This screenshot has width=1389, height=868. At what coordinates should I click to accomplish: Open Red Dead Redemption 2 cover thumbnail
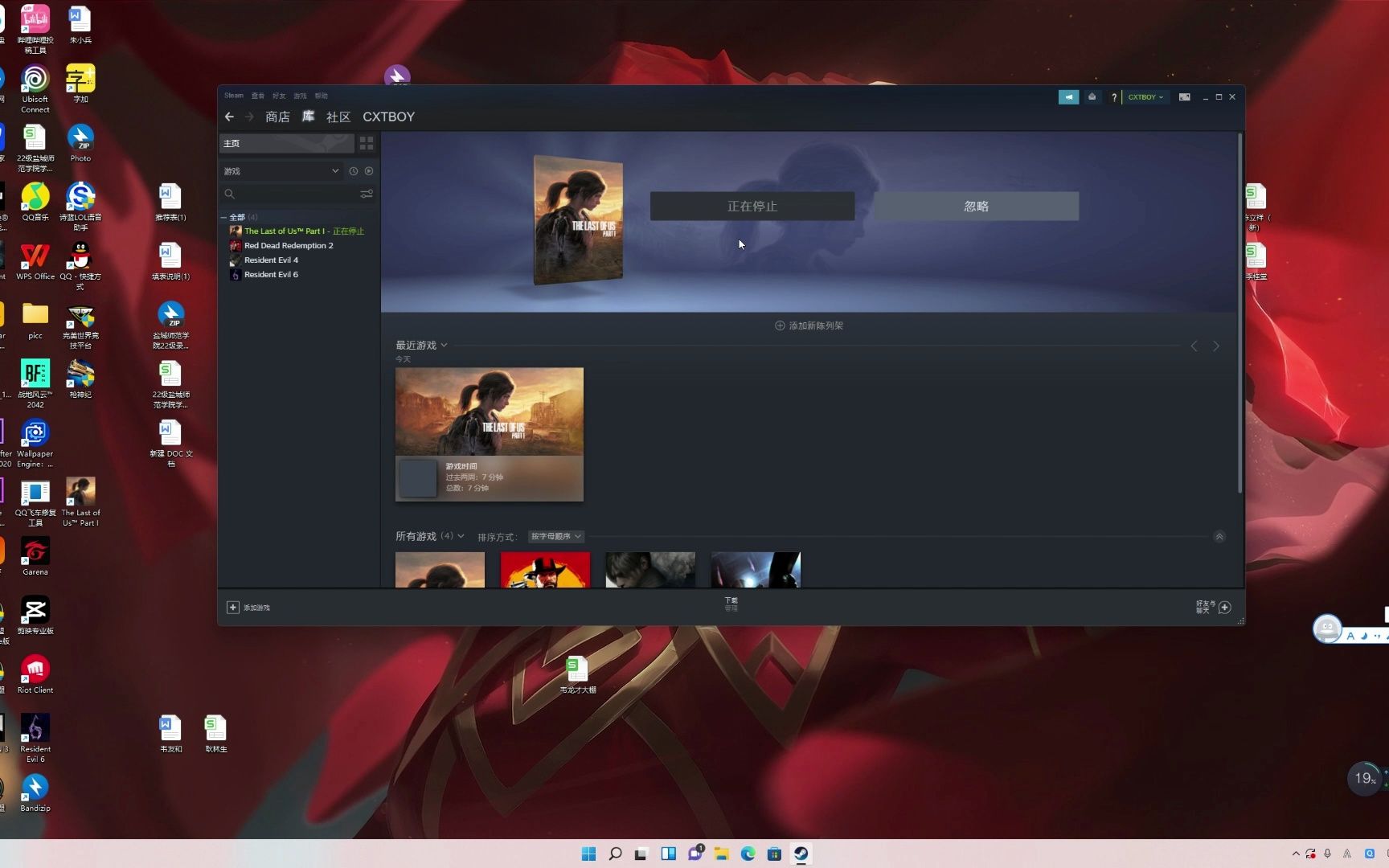(545, 569)
